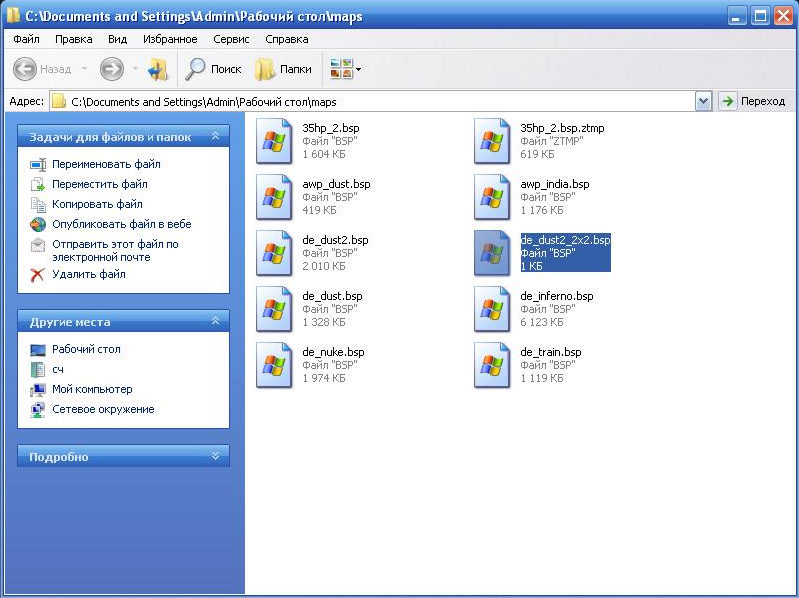The width and height of the screenshot is (799, 598).
Task: Select the 35hp_2.bsp file icon
Action: pyautogui.click(x=274, y=141)
